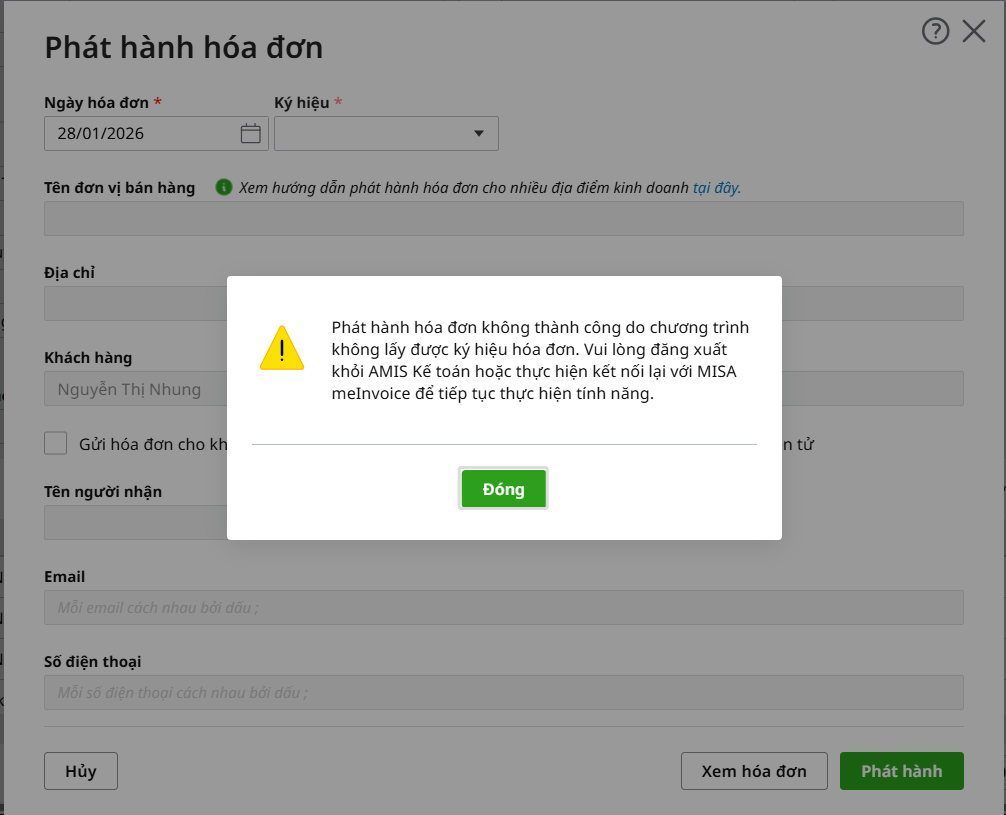Click the Số điện thoại field
The height and width of the screenshot is (815, 1006).
503,692
